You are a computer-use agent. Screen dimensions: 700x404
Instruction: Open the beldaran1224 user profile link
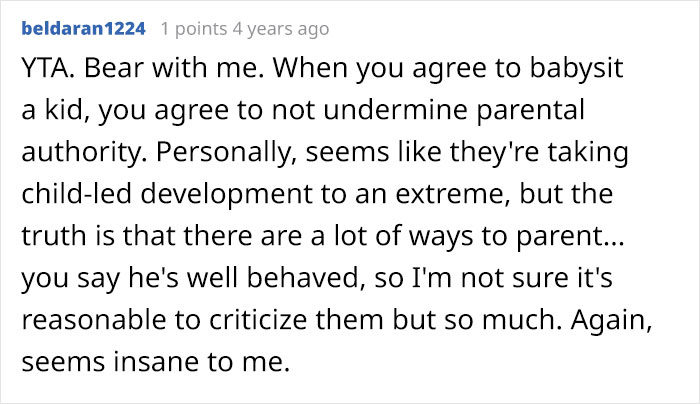pyautogui.click(x=84, y=28)
